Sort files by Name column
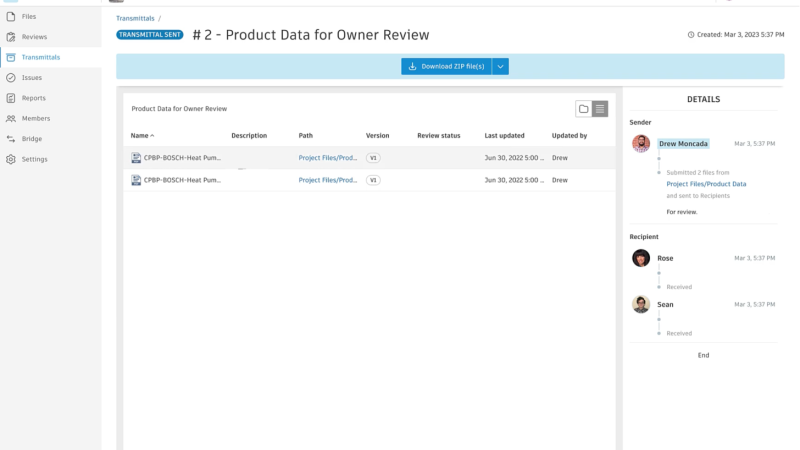This screenshot has height=450, width=800. 142,135
